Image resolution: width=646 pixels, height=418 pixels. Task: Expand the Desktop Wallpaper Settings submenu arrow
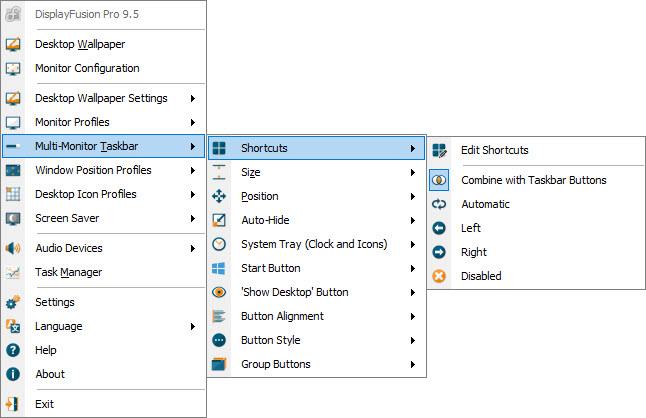click(193, 98)
